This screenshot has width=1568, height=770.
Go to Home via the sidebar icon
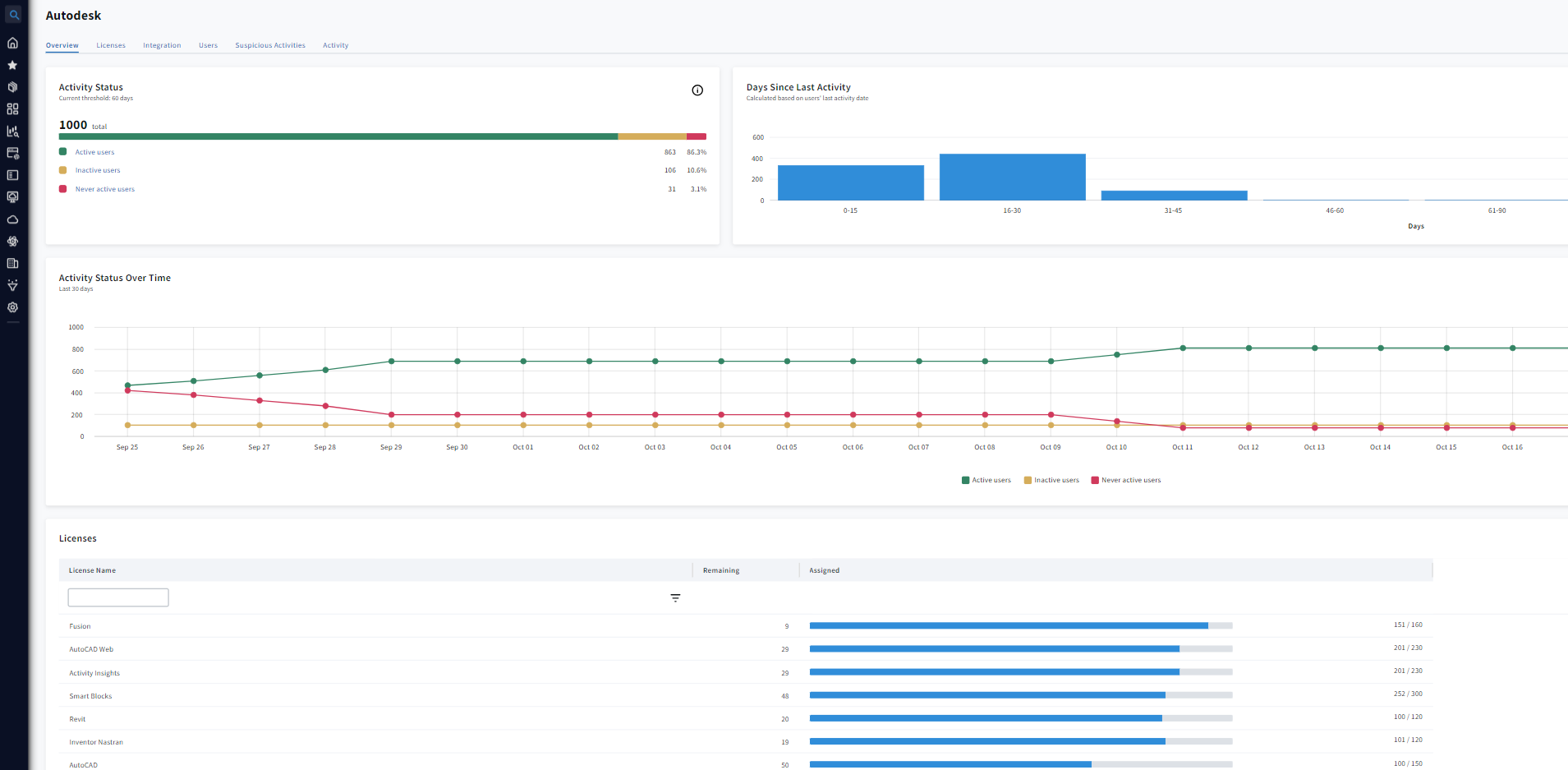[x=12, y=43]
